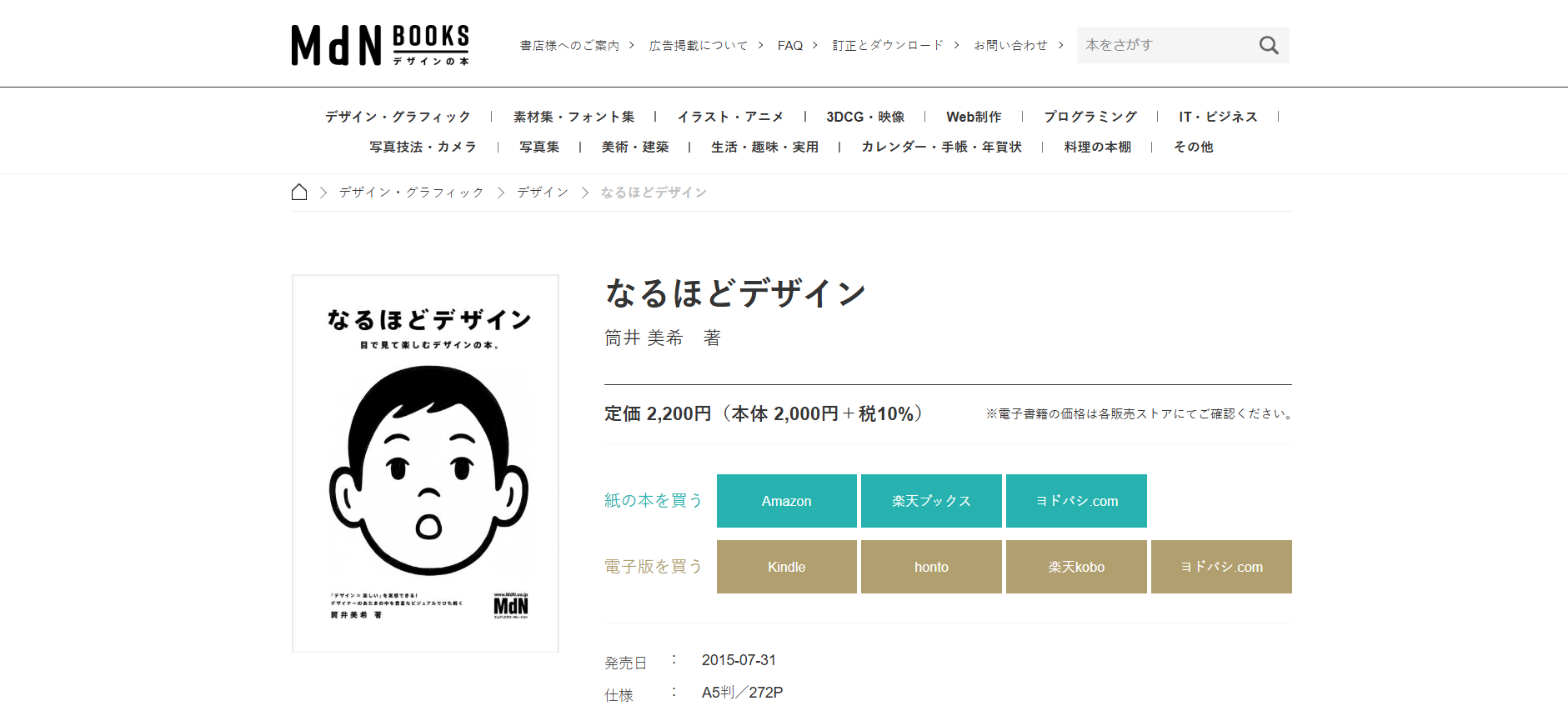Buy paper book on teal ヨドバシ.com
The width and height of the screenshot is (1568, 711).
coord(1076,501)
